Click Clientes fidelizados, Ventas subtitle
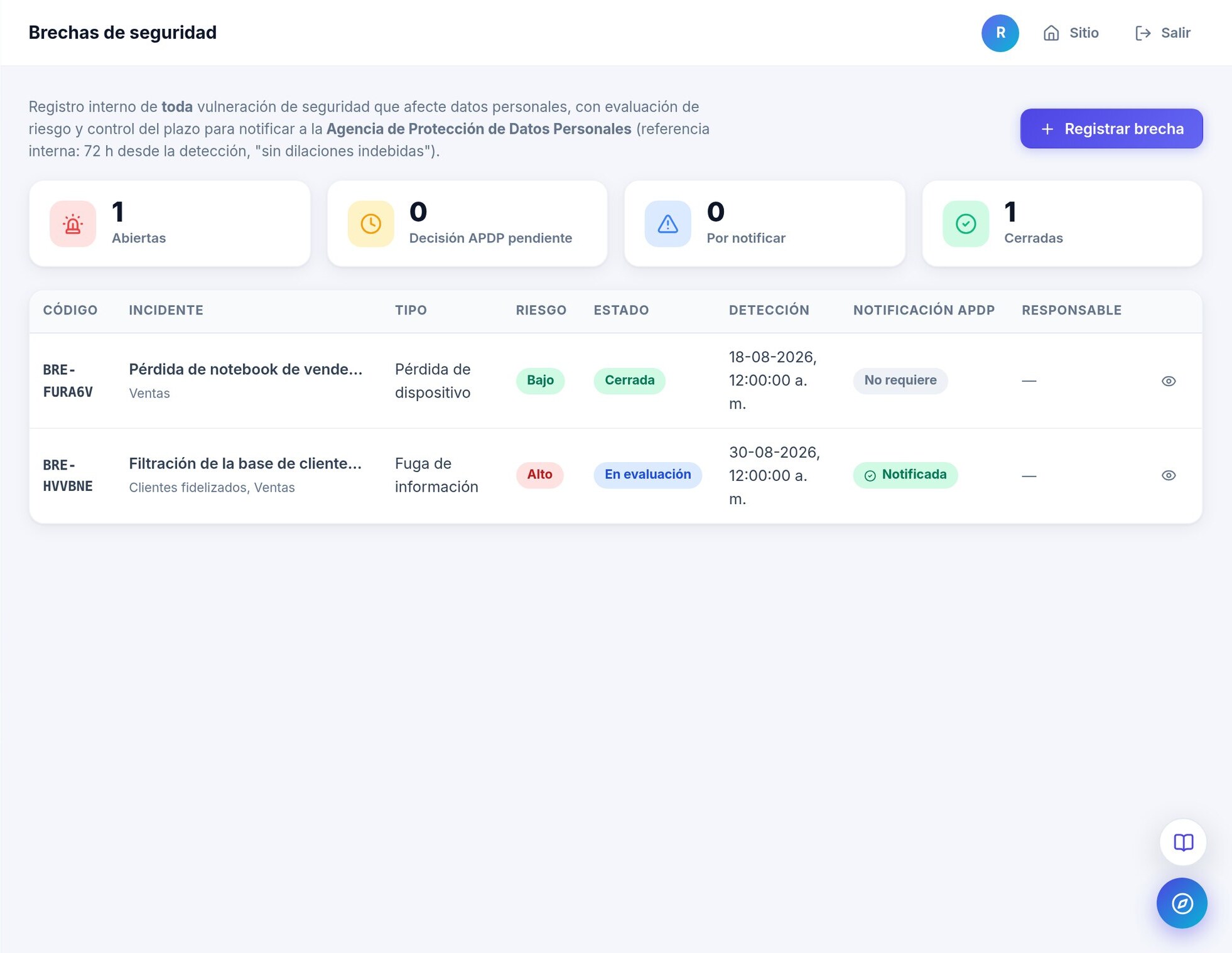Viewport: 1232px width, 953px height. [x=212, y=488]
